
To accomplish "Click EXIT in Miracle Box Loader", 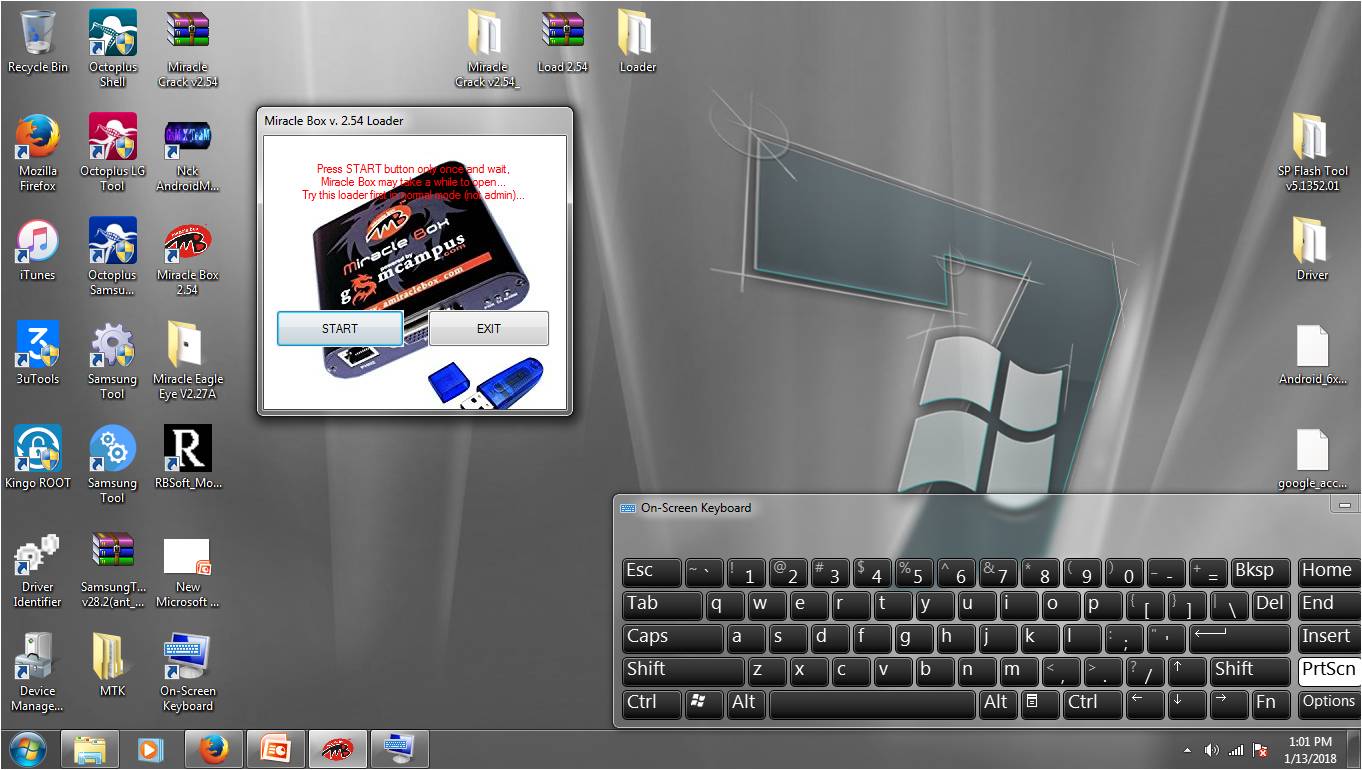I will point(488,328).
